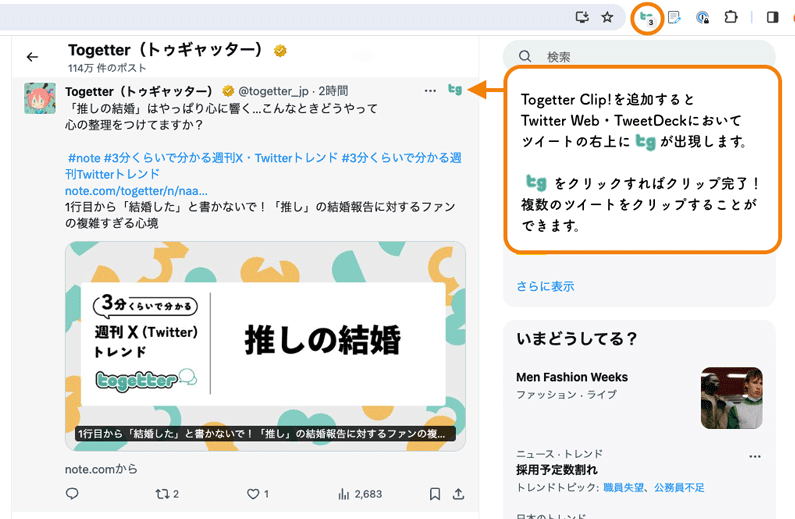Expand list with さらに表示 link
The height and width of the screenshot is (519, 795).
pyautogui.click(x=545, y=286)
